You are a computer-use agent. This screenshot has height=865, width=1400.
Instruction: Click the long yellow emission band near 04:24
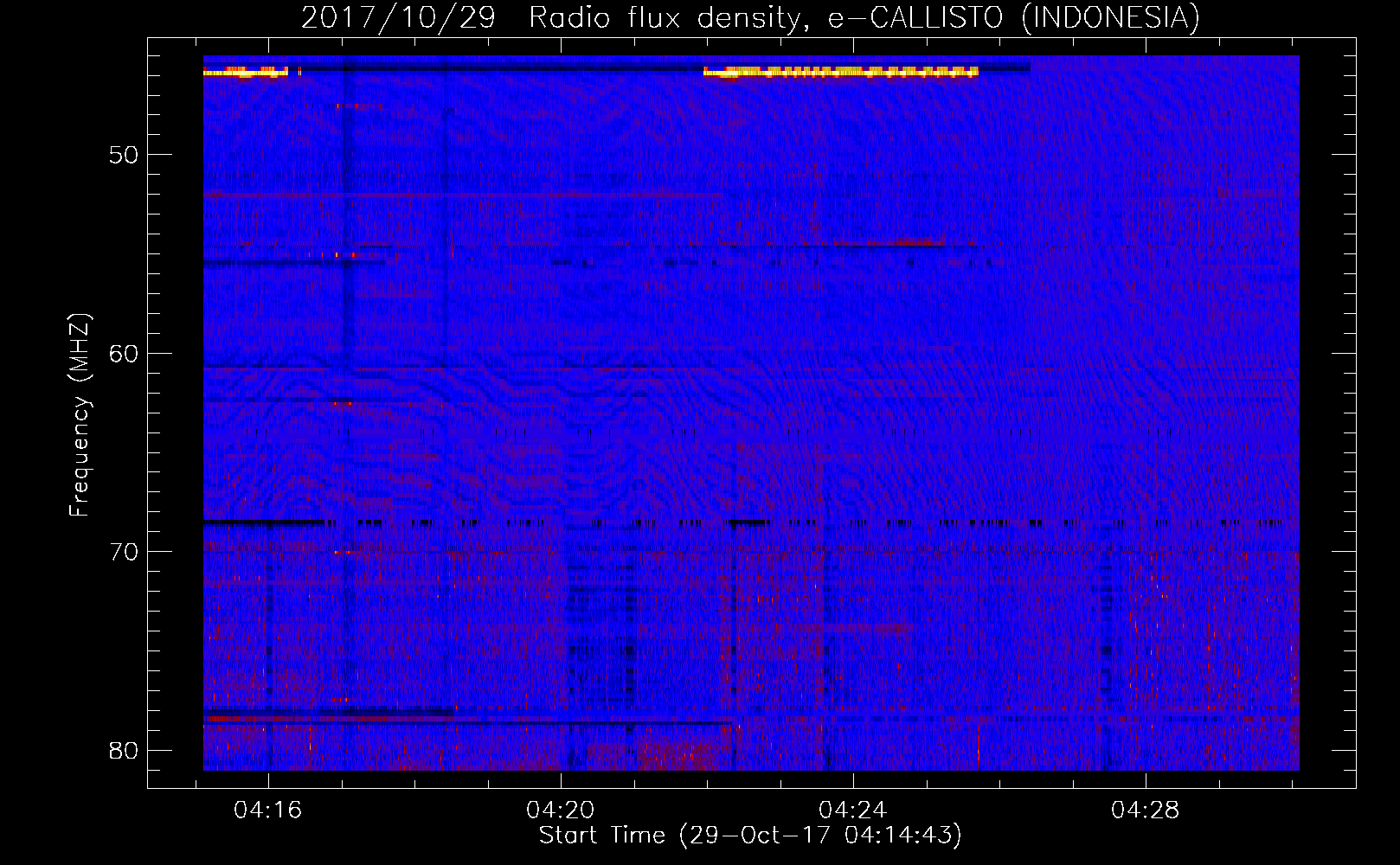[841, 73]
